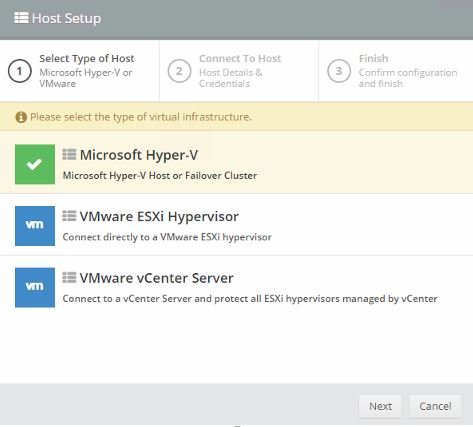Click the server icon beside VMware ESXi Hypervisor
Image resolution: width=473 pixels, height=427 pixels.
(69, 216)
